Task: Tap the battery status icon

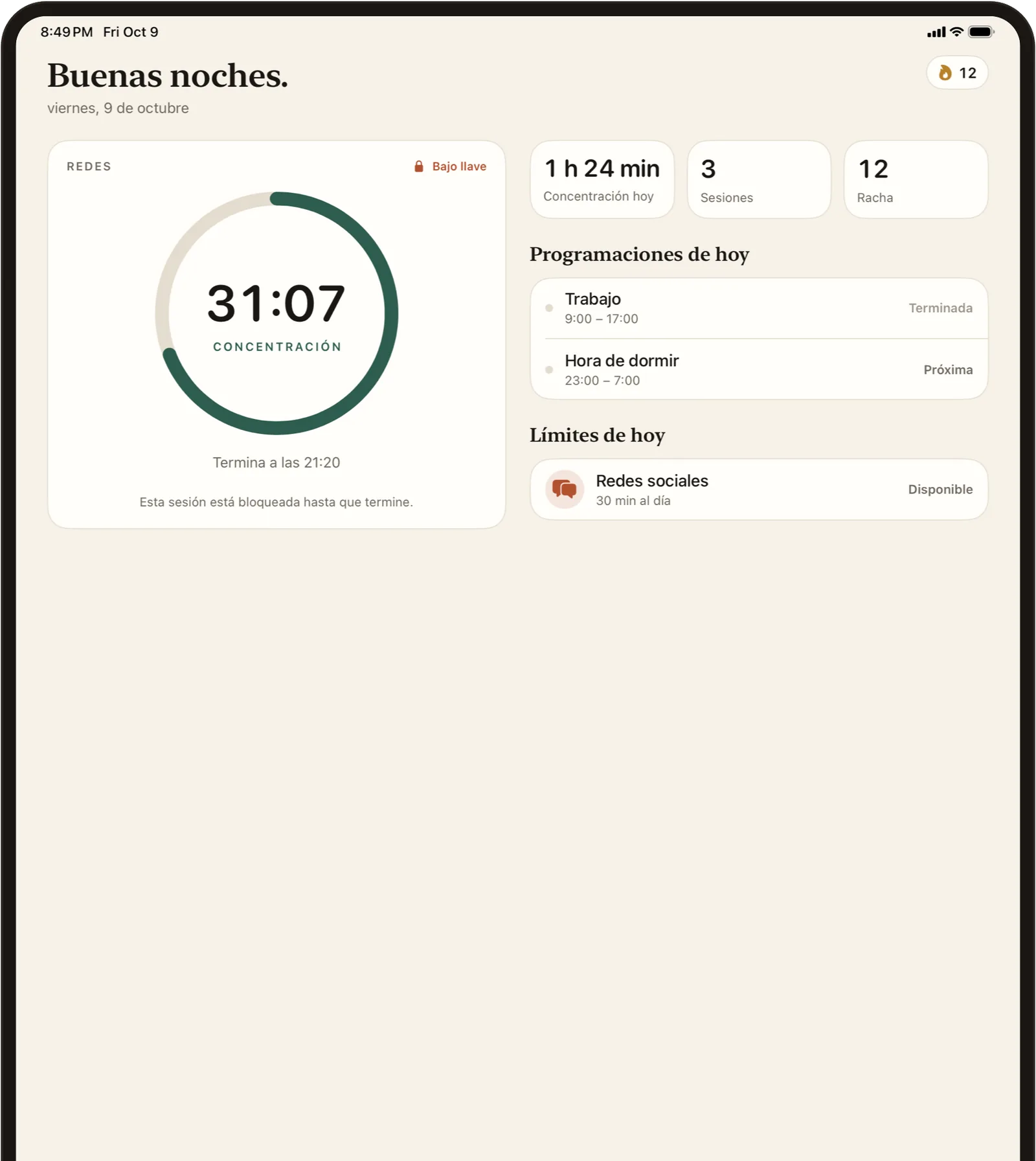Action: pyautogui.click(x=981, y=32)
